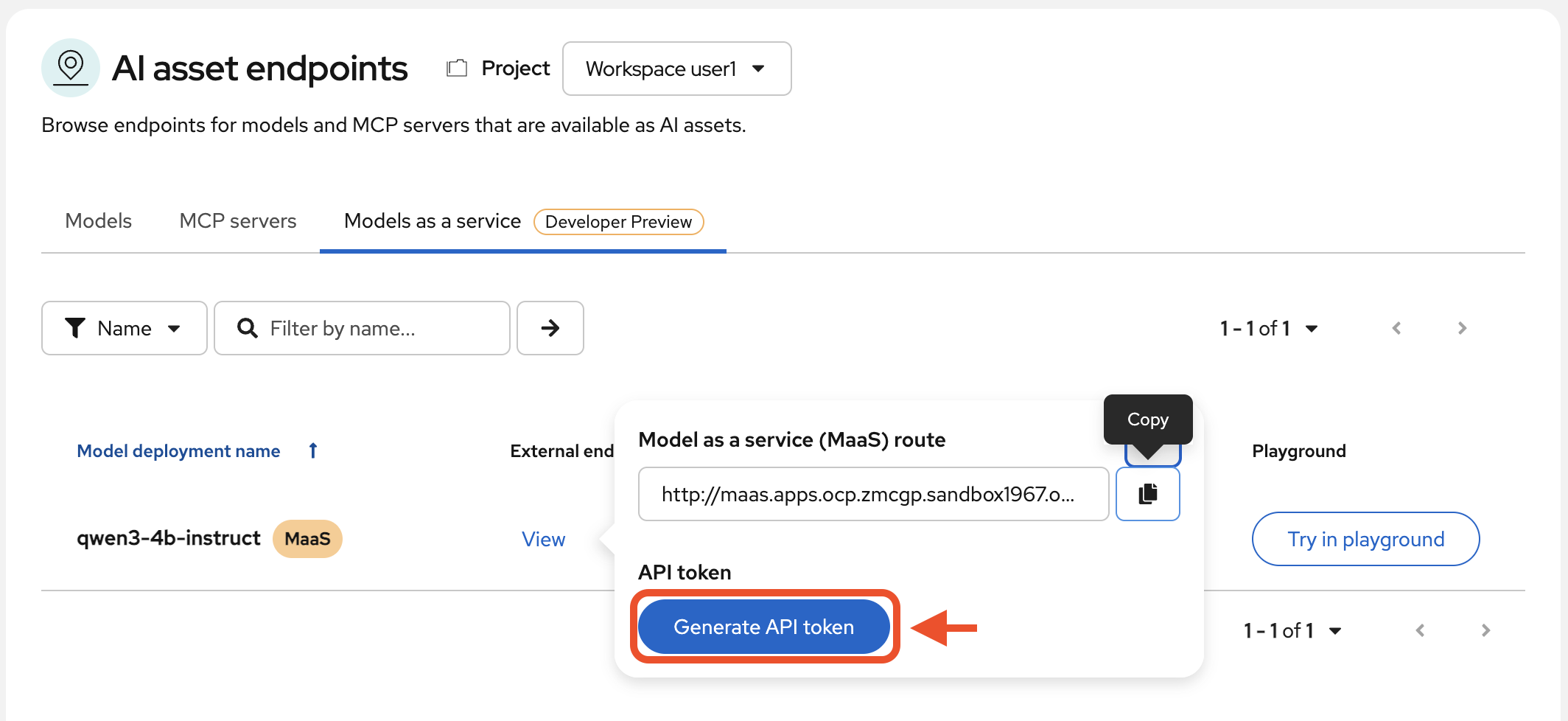This screenshot has height=721, width=1568.
Task: Go to next page in top pagination
Action: (1463, 328)
